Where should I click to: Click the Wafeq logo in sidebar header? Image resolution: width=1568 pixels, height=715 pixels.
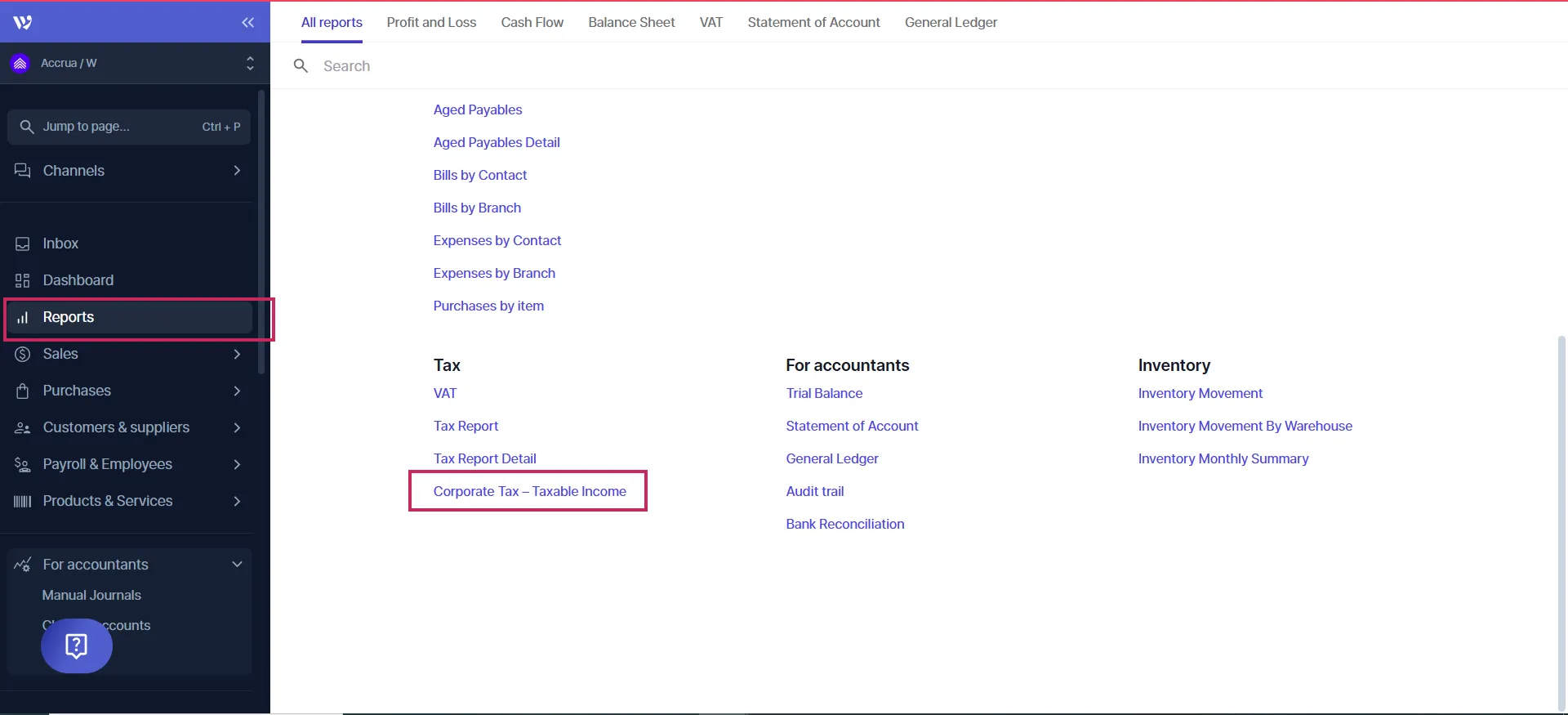(x=23, y=22)
